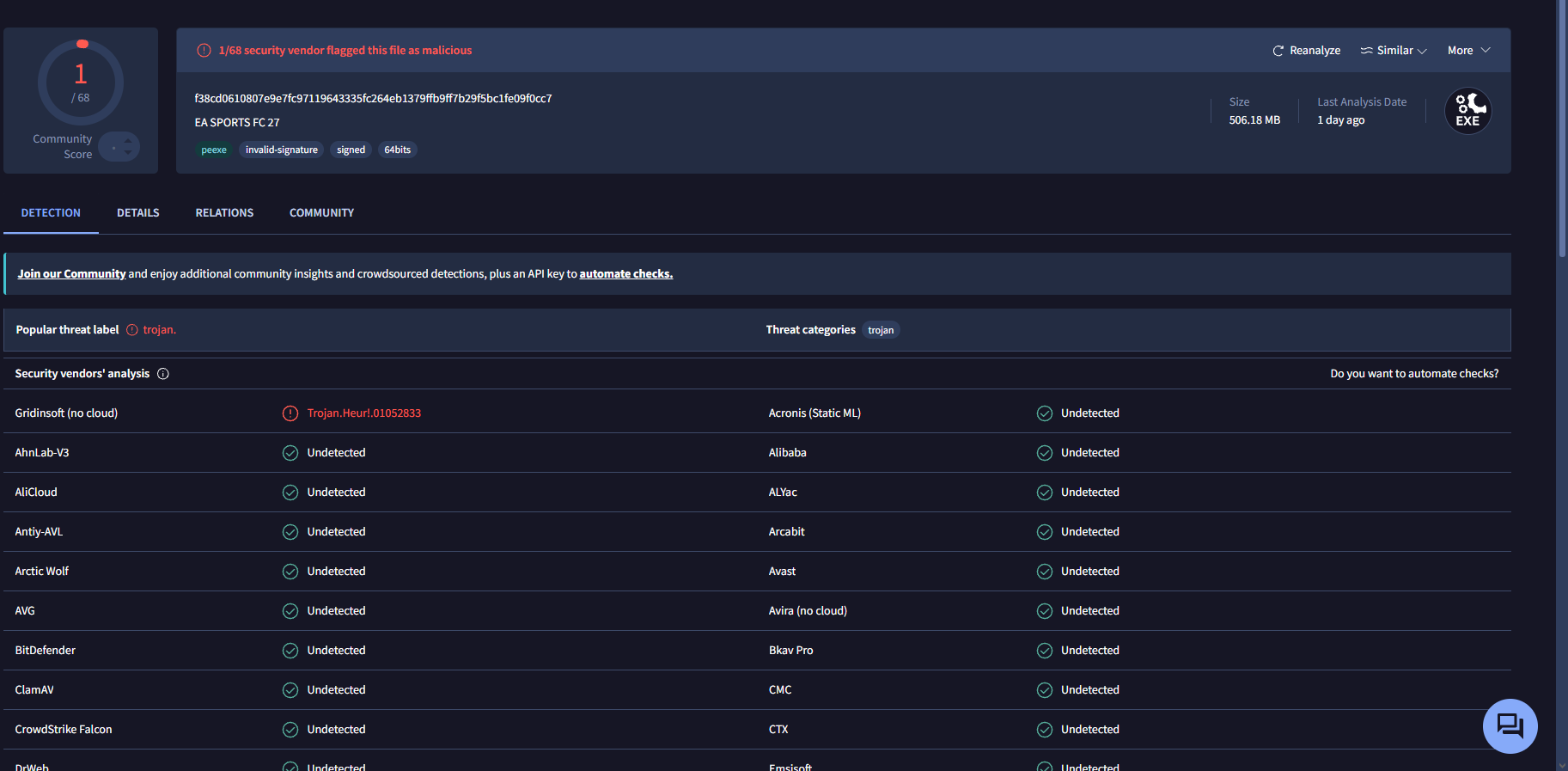Image resolution: width=1568 pixels, height=771 pixels.
Task: Click the 1/68 detection score circle
Action: [81, 83]
